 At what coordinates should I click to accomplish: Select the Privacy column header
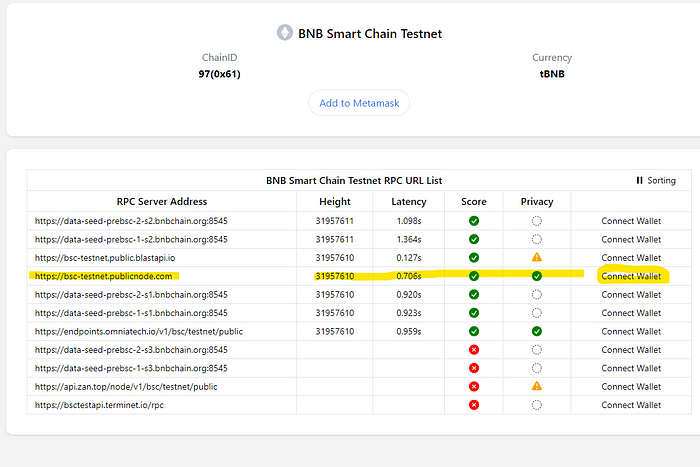click(537, 202)
